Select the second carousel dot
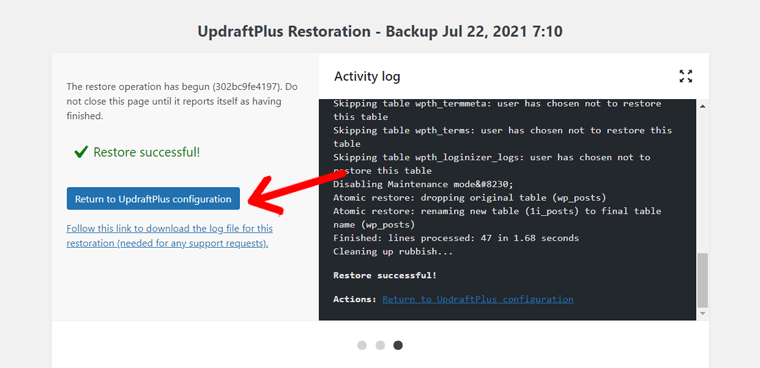 [380, 345]
